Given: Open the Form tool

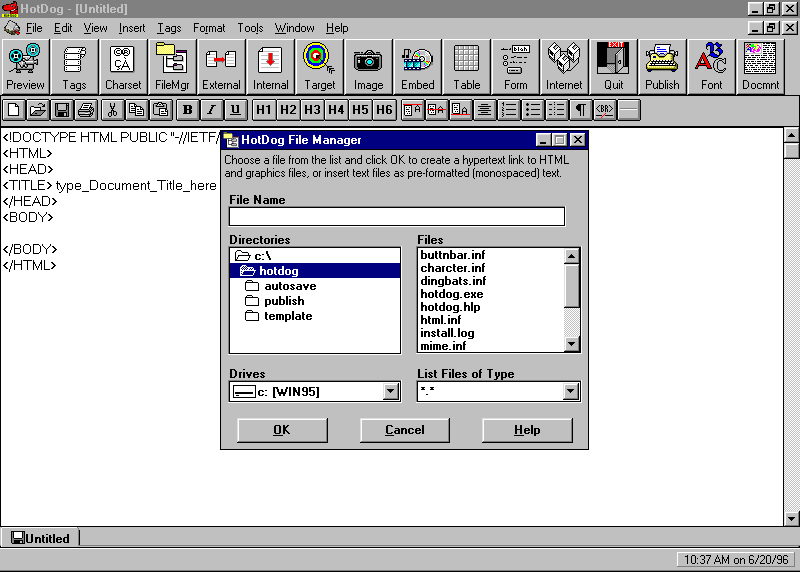Looking at the screenshot, I should pos(515,67).
